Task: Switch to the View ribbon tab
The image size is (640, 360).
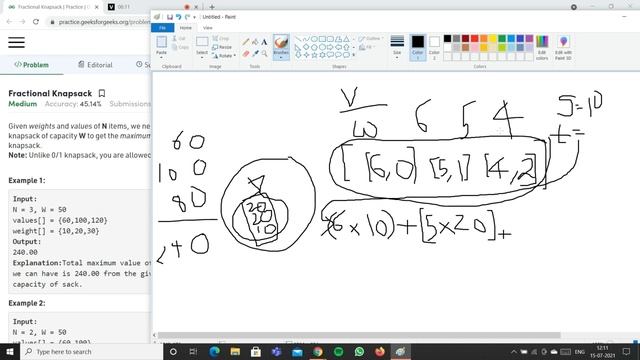Action: coord(207,28)
